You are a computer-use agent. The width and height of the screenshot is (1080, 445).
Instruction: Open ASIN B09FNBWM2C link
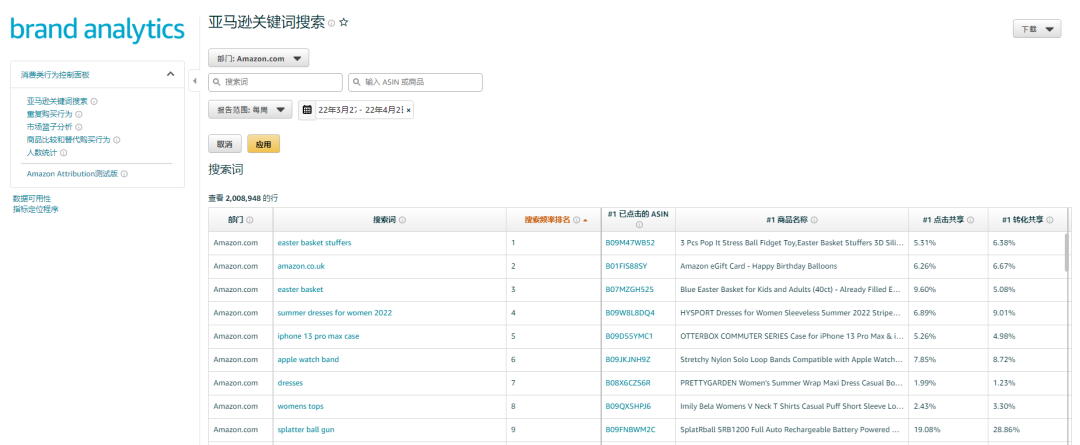pos(630,430)
